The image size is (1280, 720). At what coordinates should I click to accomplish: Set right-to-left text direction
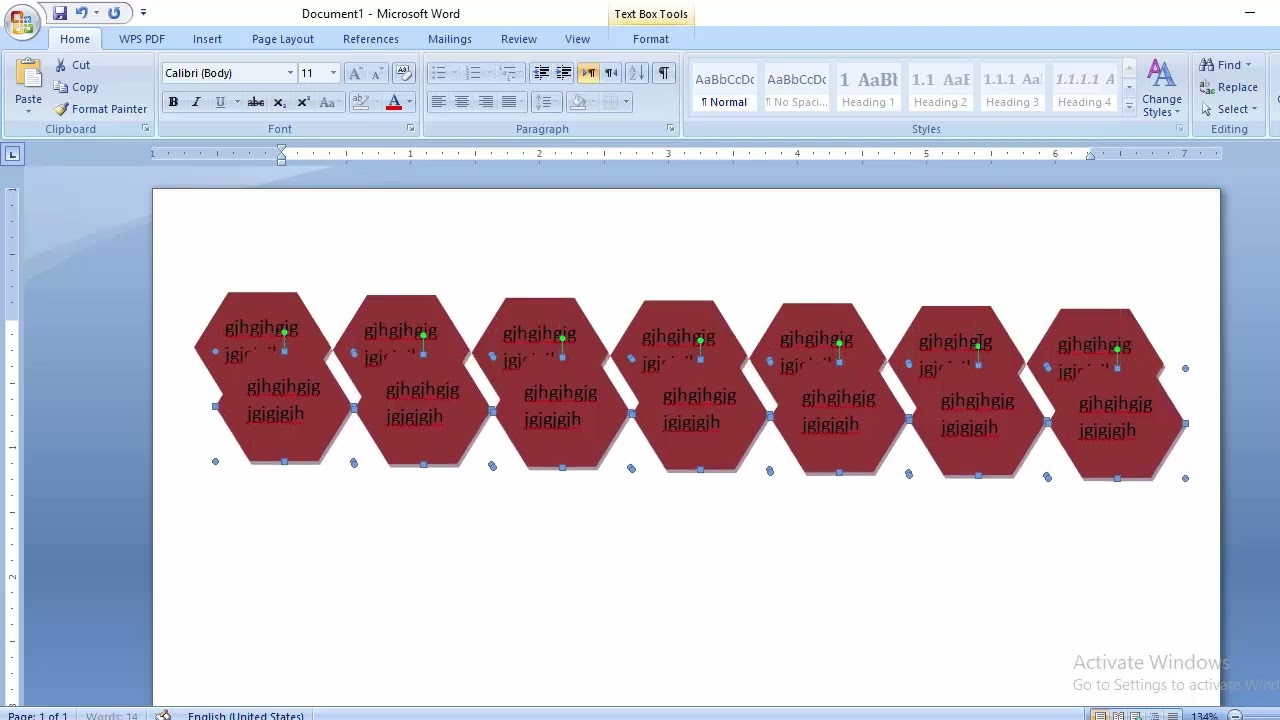[611, 73]
